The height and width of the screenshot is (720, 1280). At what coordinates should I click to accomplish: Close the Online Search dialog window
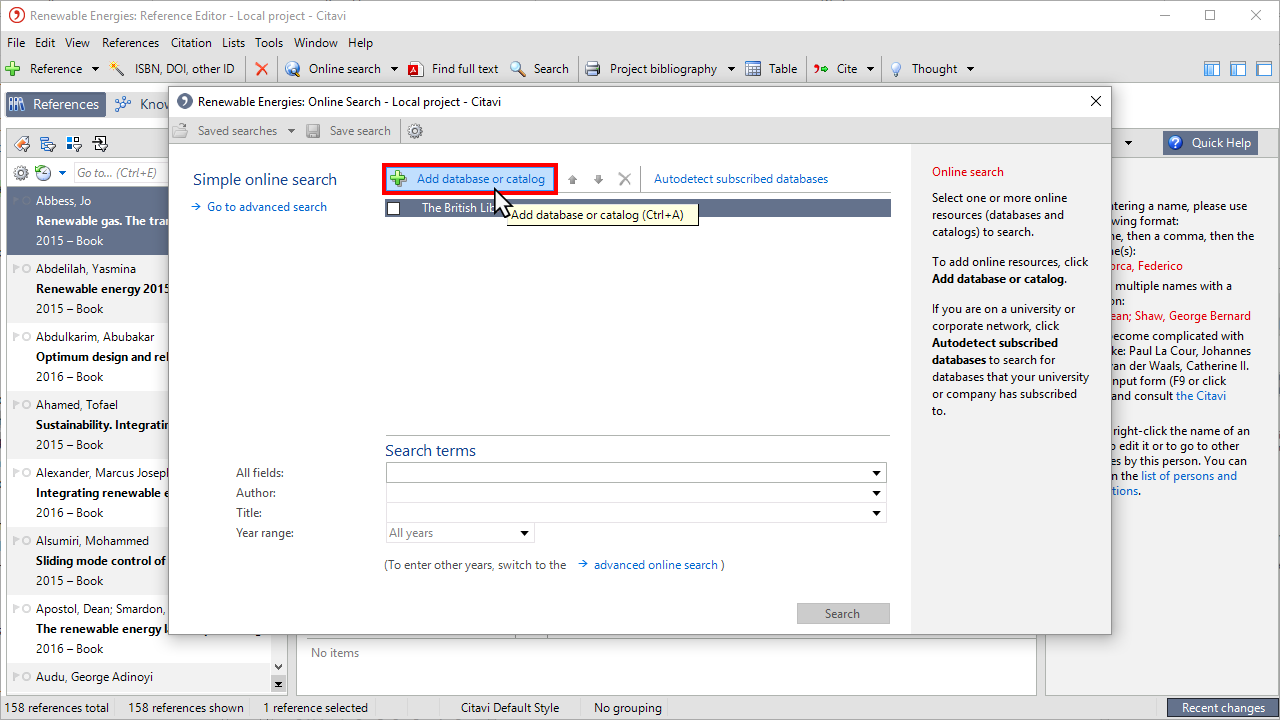tap(1096, 101)
